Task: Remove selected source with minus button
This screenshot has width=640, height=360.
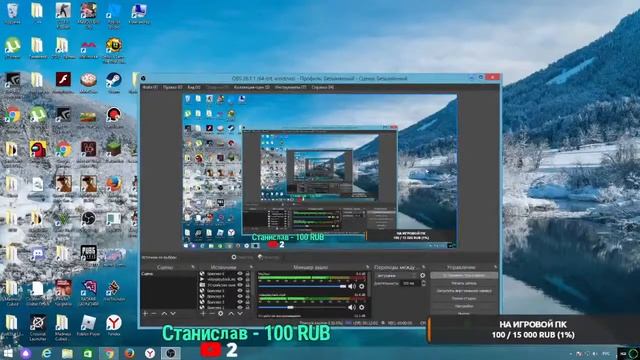Action: (212, 313)
